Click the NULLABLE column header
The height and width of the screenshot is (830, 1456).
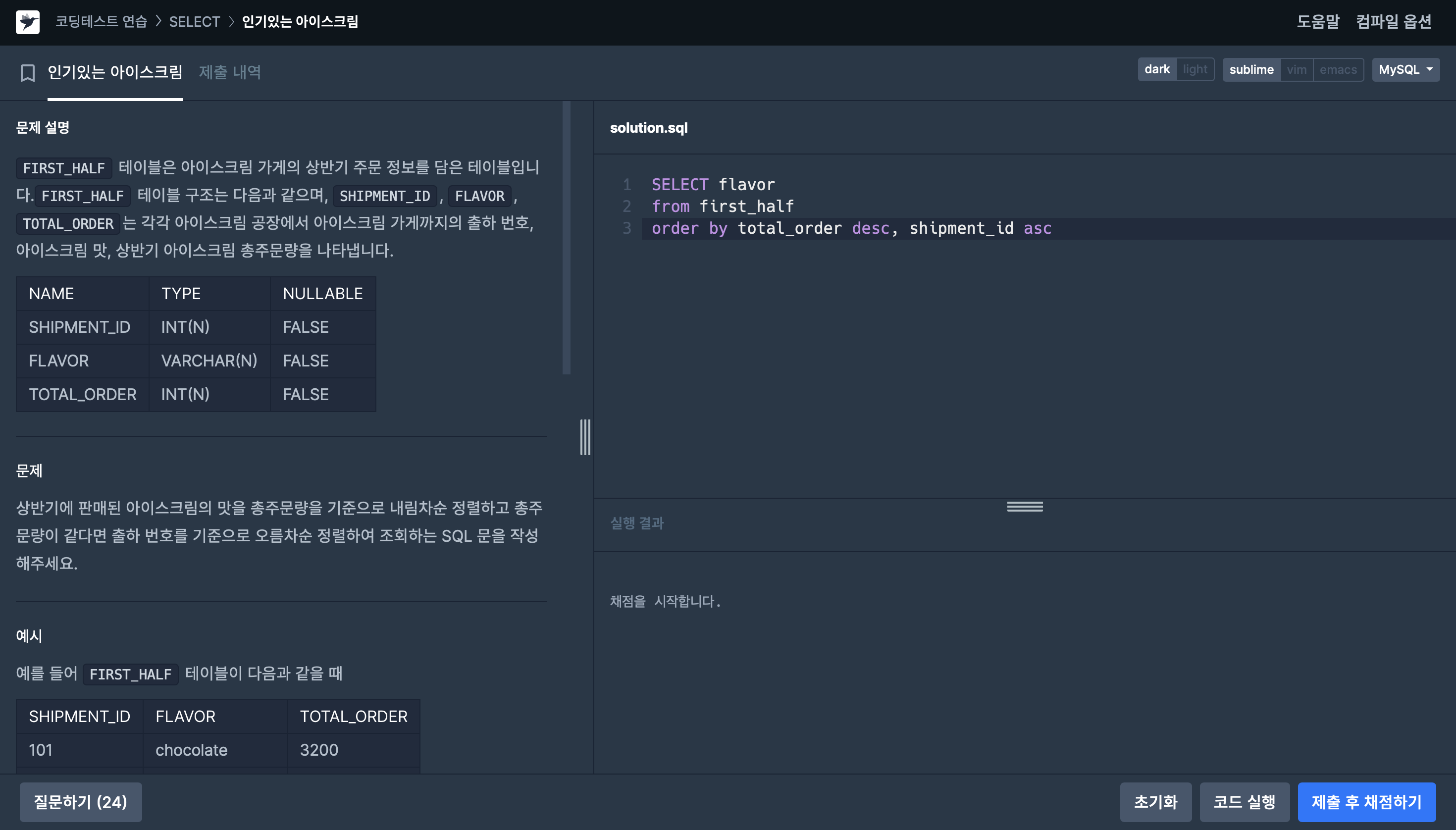click(323, 293)
